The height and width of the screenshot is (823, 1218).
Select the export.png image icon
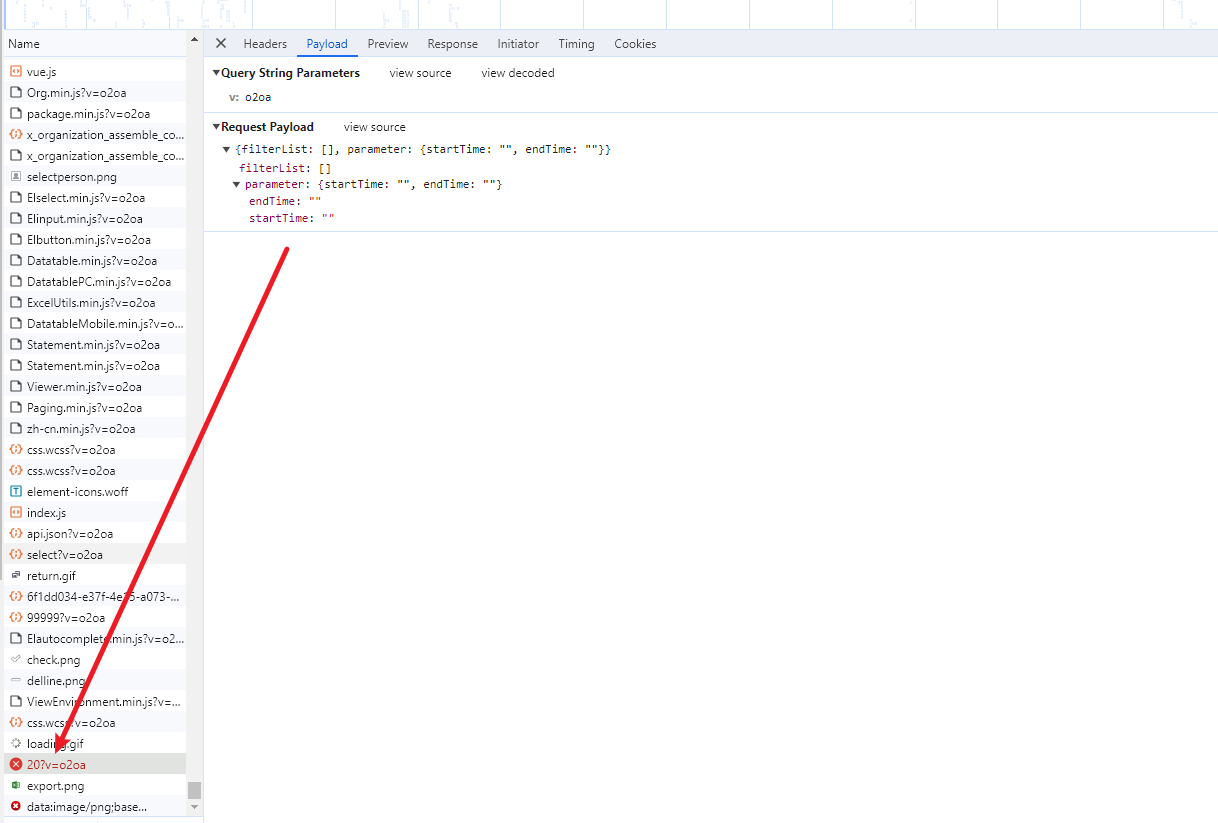16,785
